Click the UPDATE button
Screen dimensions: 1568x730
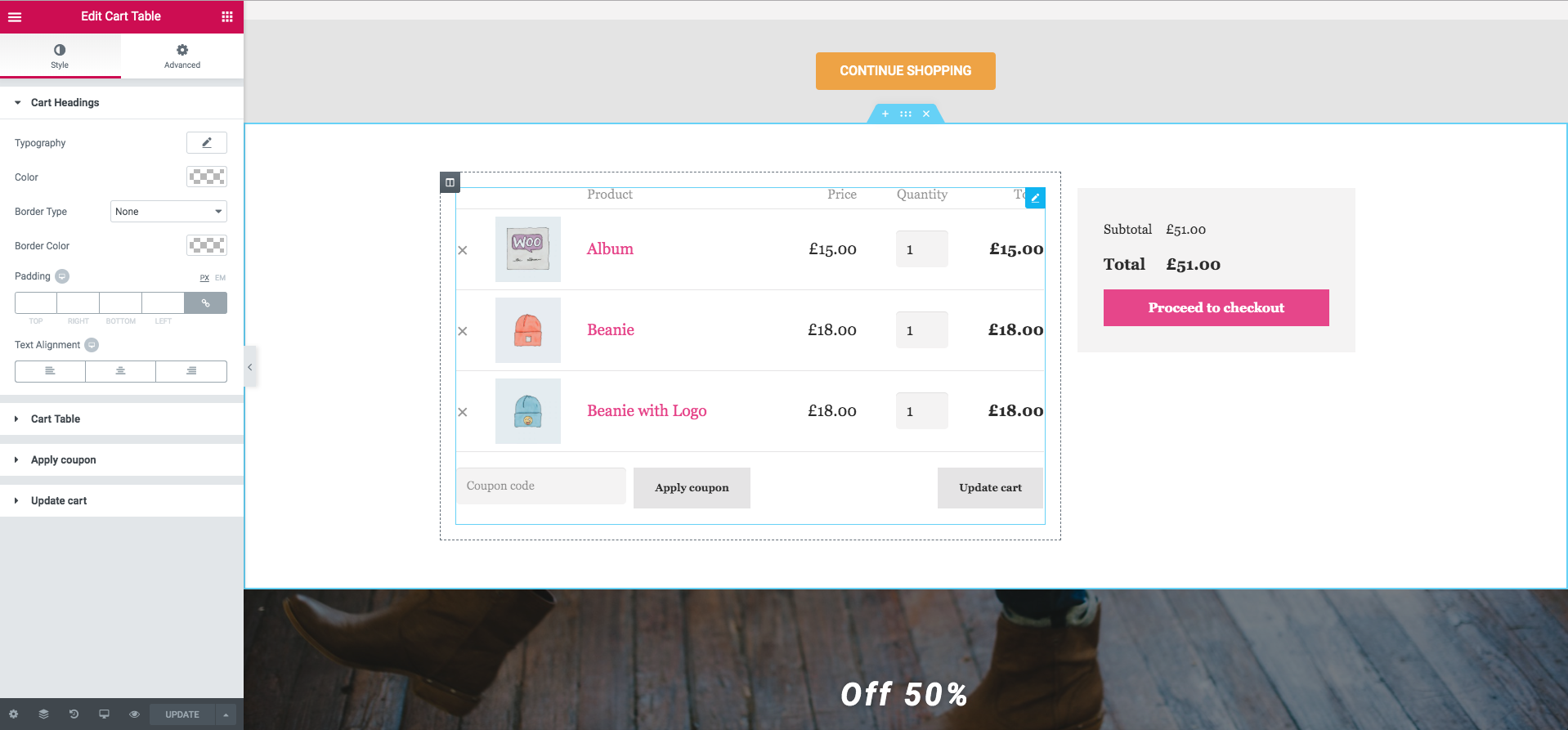point(182,714)
